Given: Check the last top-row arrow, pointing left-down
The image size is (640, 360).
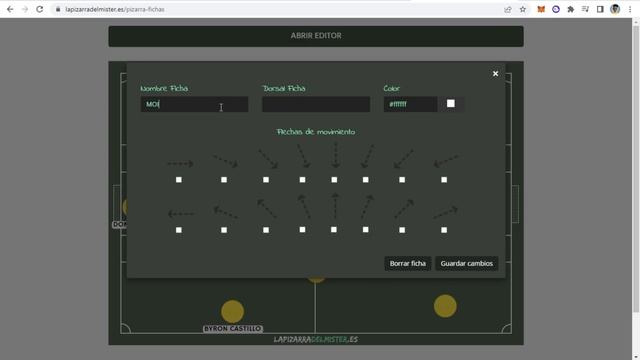Looking at the screenshot, I should 444,180.
